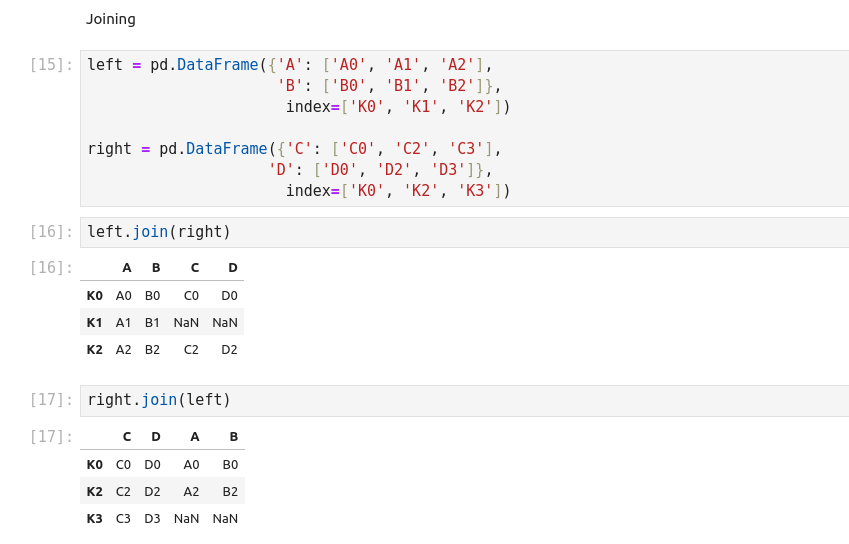849x544 pixels.
Task: Click column header B in second output table
Action: [x=233, y=436]
